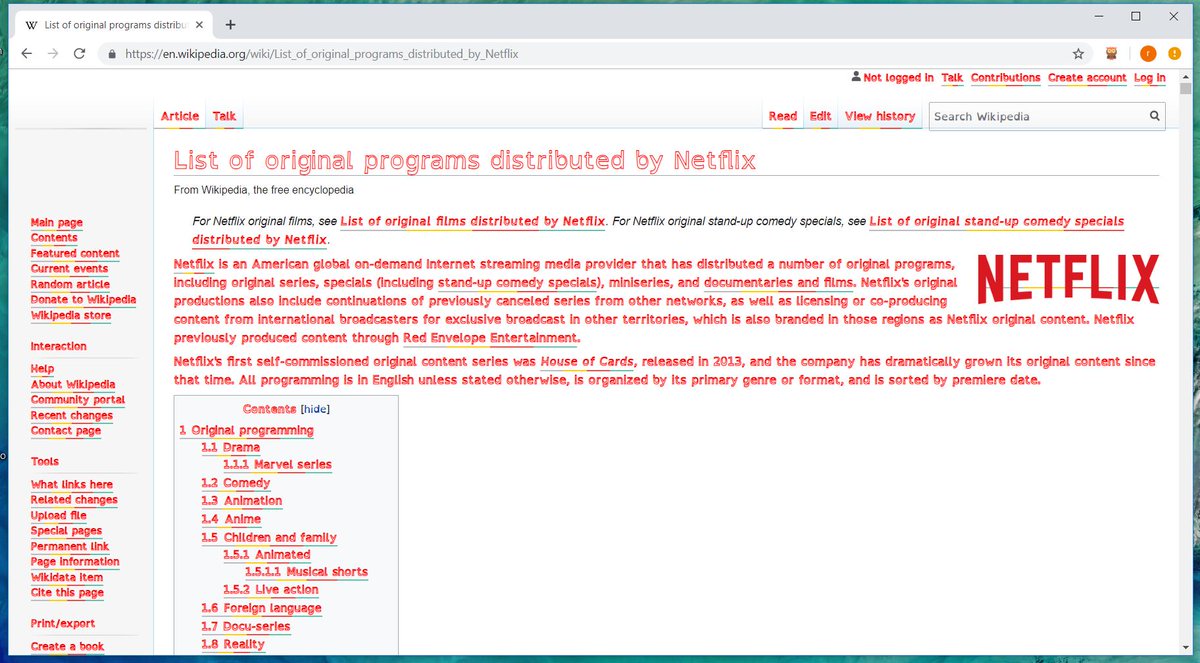Viewport: 1200px width, 663px height.
Task: Click the Not logged in user icon
Action: click(855, 77)
